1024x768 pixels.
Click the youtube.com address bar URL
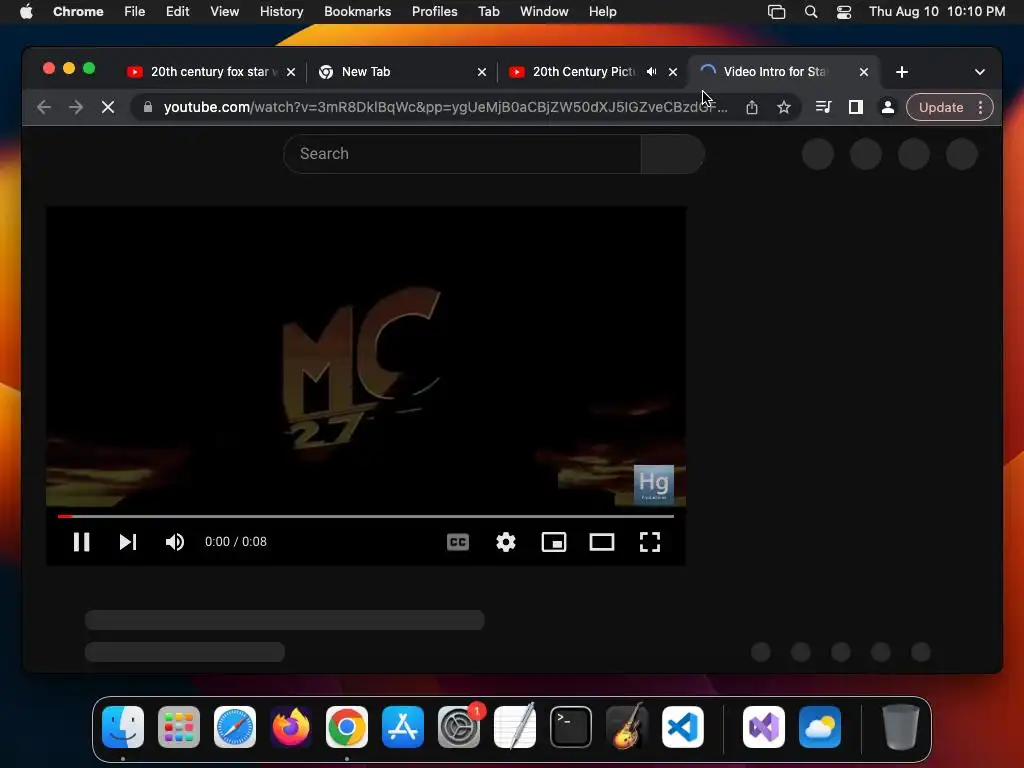(x=445, y=107)
